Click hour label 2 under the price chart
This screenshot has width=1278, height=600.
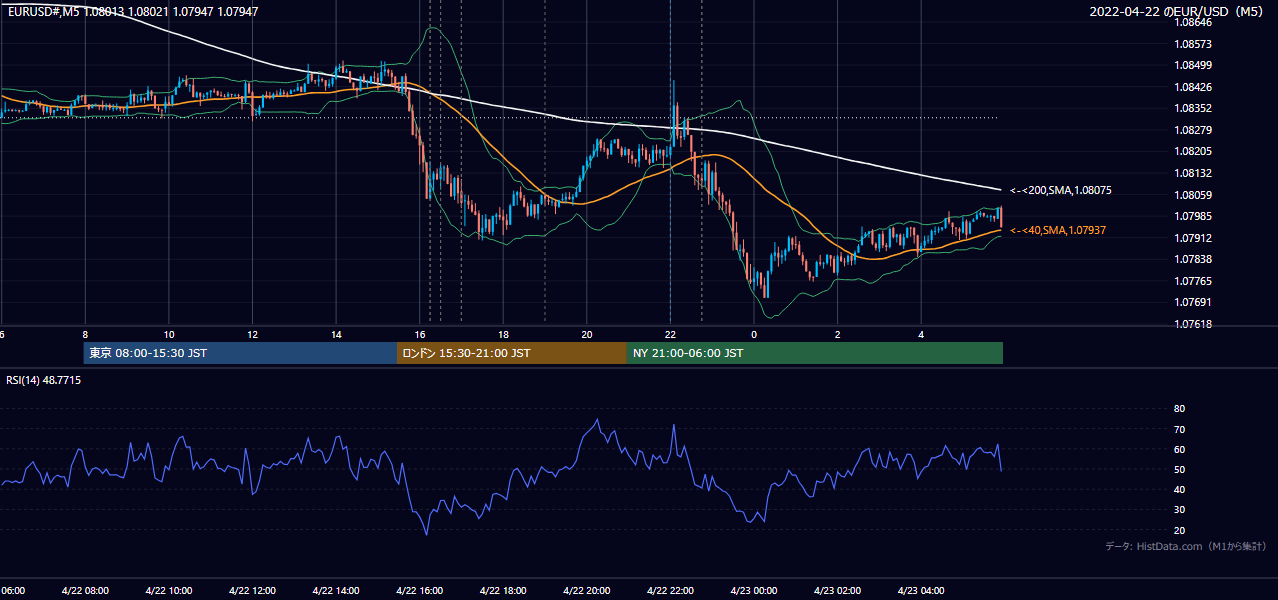pyautogui.click(x=838, y=335)
